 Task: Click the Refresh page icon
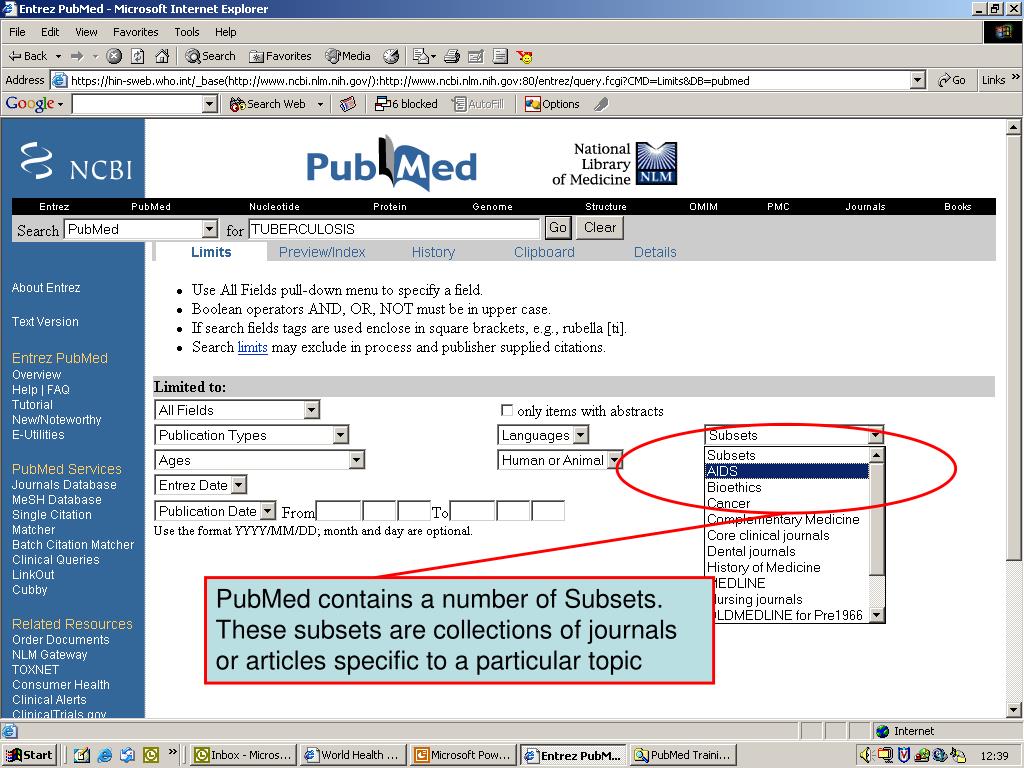[x=138, y=56]
